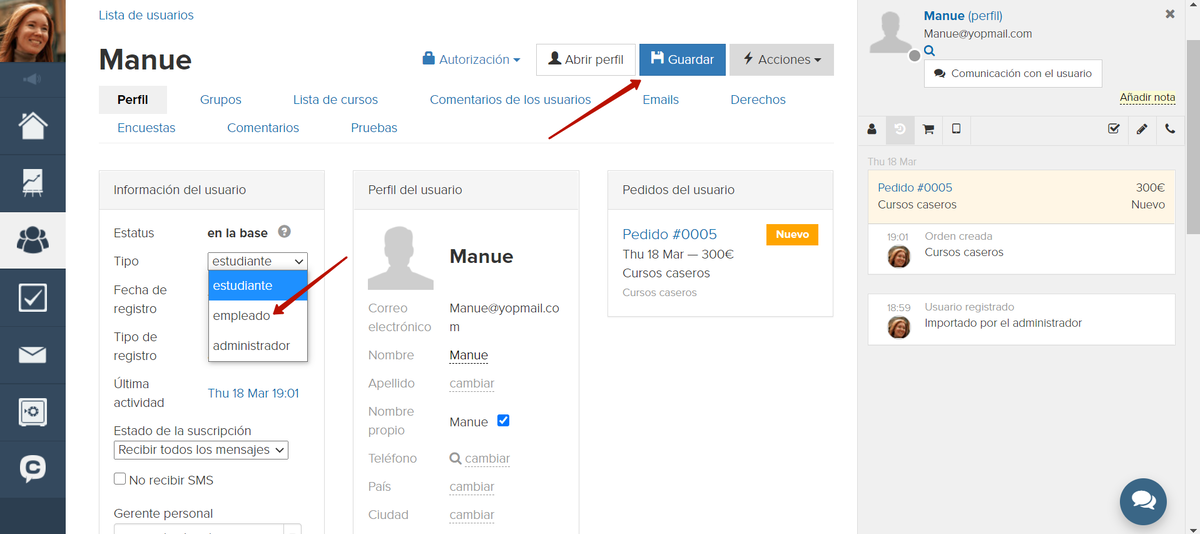Select estudiante in the Tipo list
1200x534 pixels.
[258, 286]
